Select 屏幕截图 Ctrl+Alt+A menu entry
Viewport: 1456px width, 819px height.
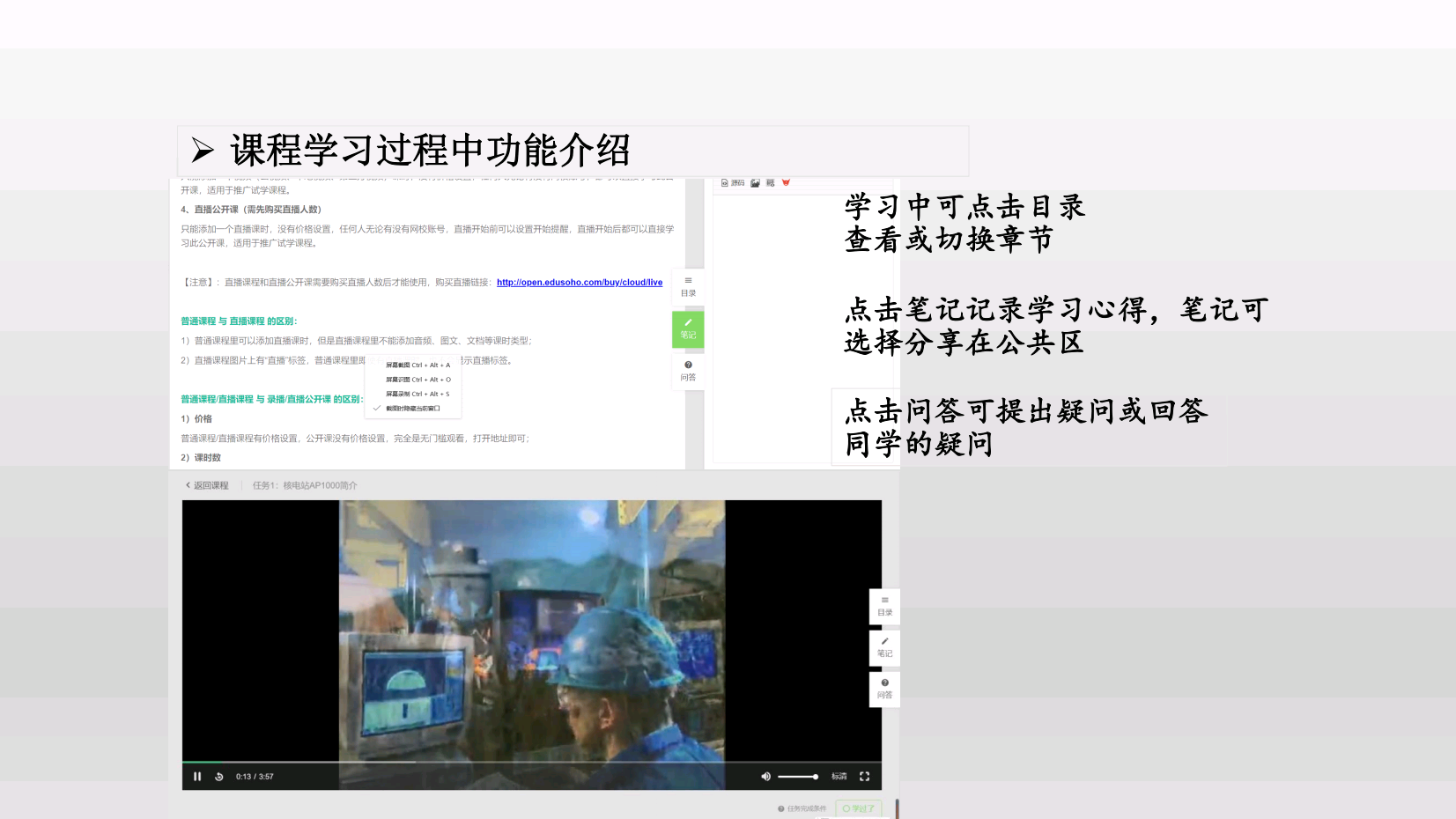click(417, 365)
